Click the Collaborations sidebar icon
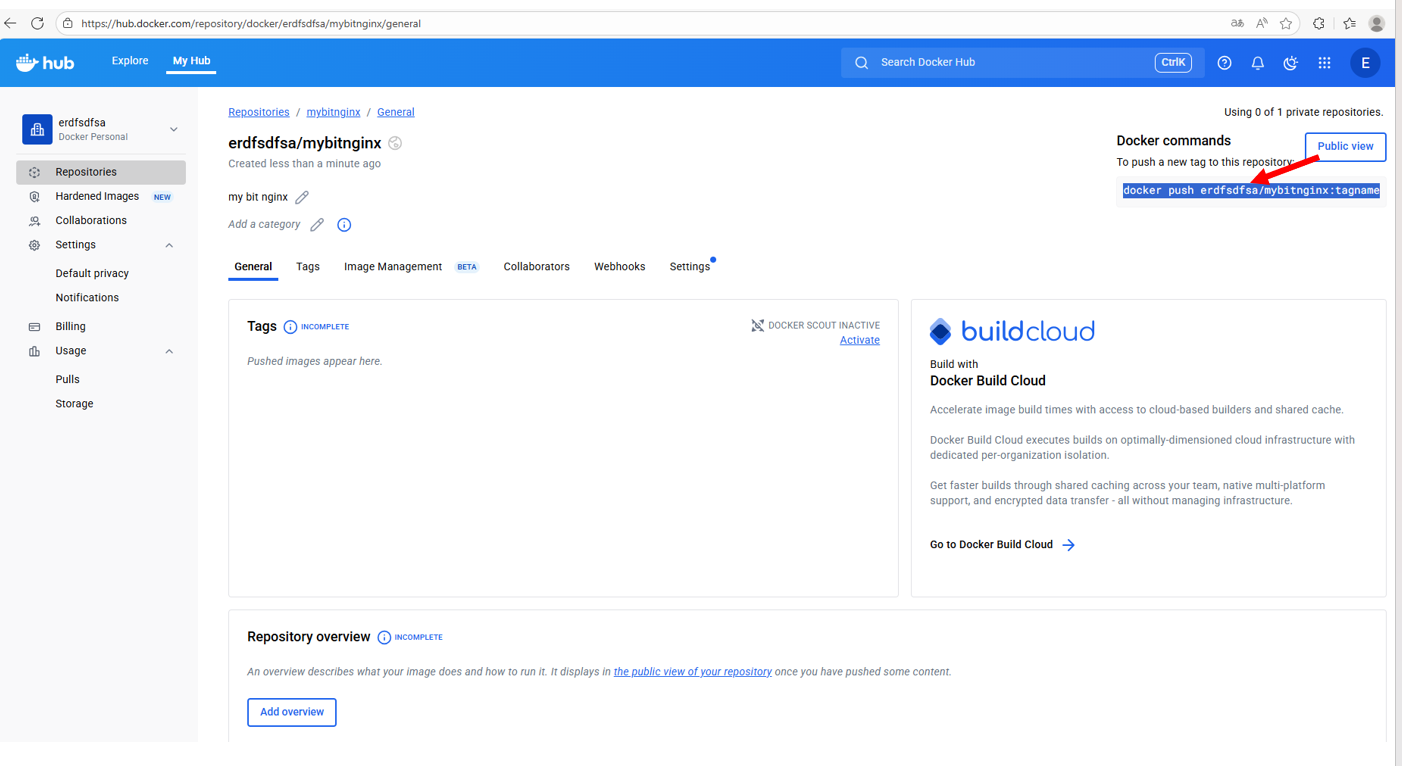 [x=35, y=221]
